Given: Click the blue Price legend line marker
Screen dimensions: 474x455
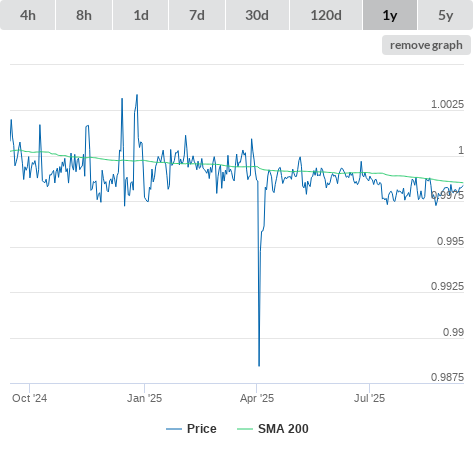Looking at the screenshot, I should coord(174,429).
